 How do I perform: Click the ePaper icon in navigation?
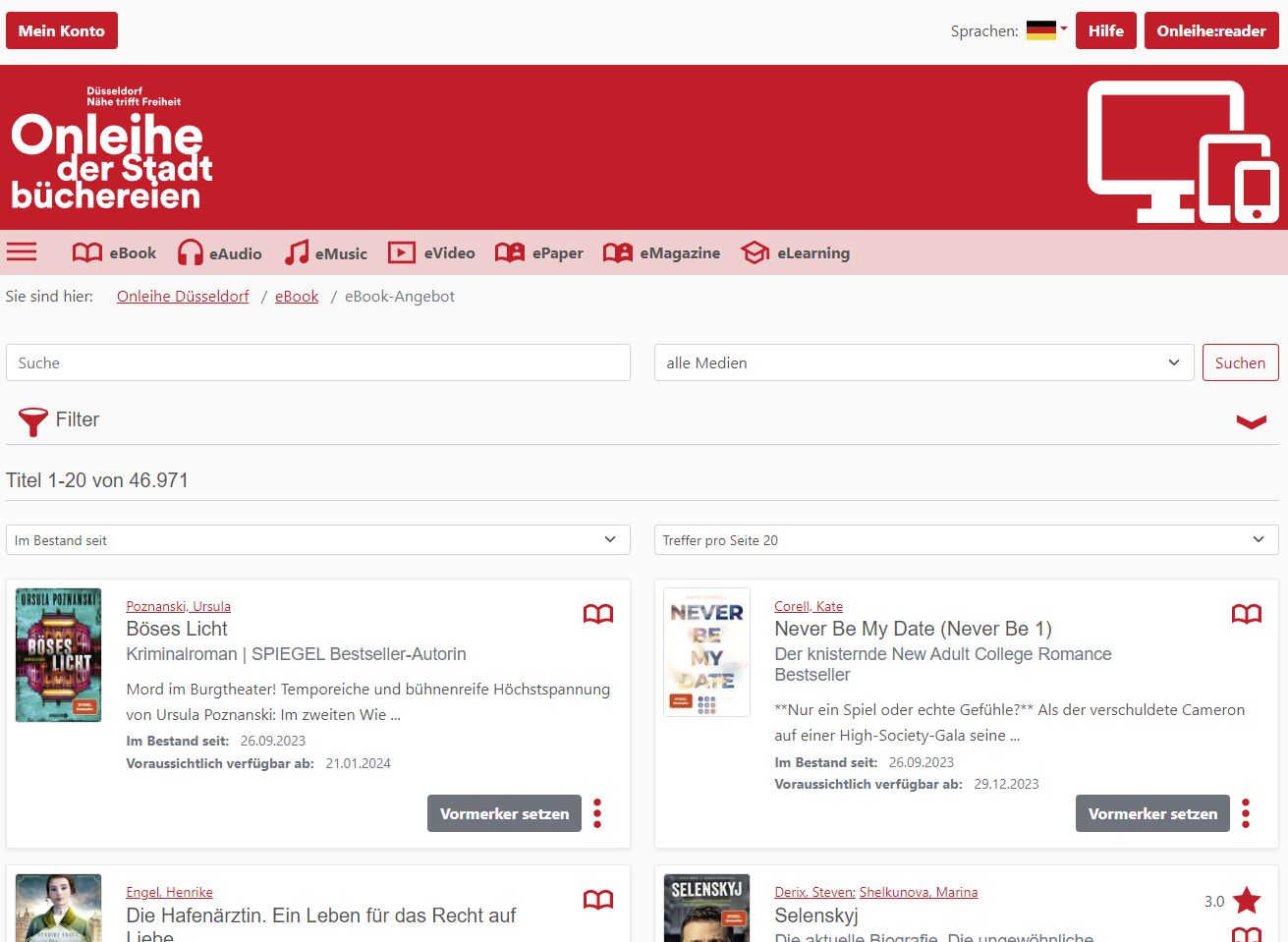point(510,252)
